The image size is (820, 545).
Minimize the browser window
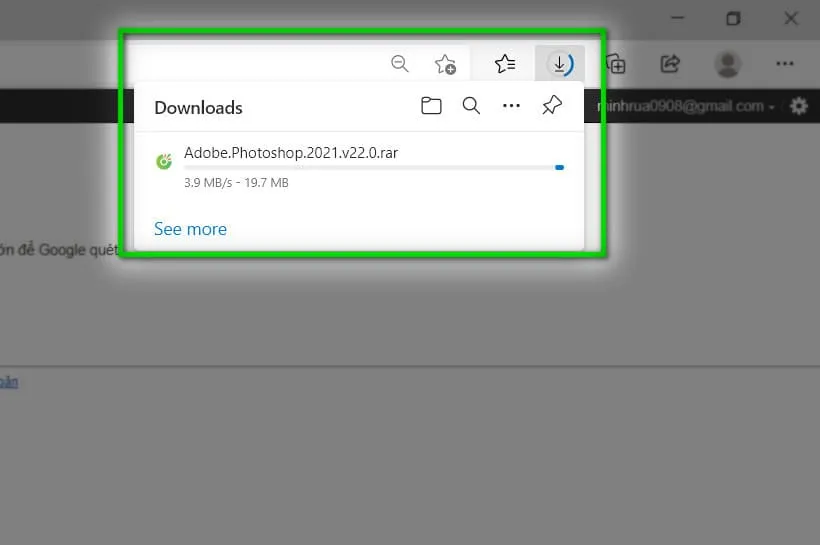pos(677,18)
